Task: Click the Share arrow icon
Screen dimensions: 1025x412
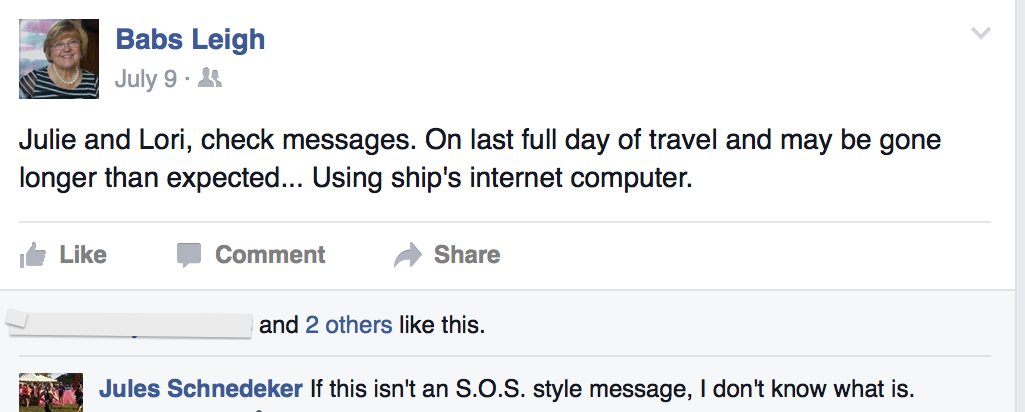Action: tap(408, 256)
